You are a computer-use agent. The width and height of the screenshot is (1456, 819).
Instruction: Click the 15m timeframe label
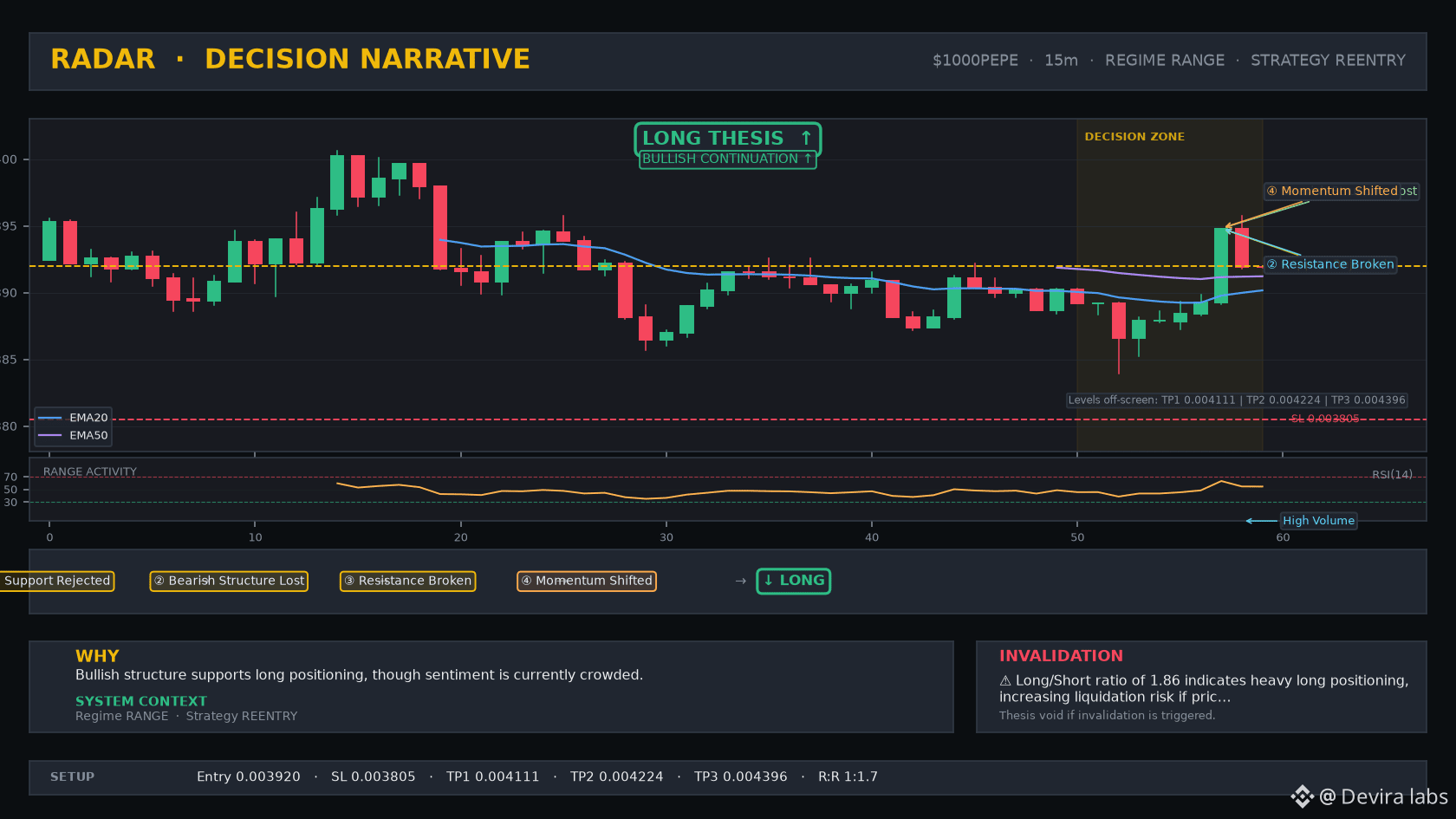click(x=1061, y=61)
